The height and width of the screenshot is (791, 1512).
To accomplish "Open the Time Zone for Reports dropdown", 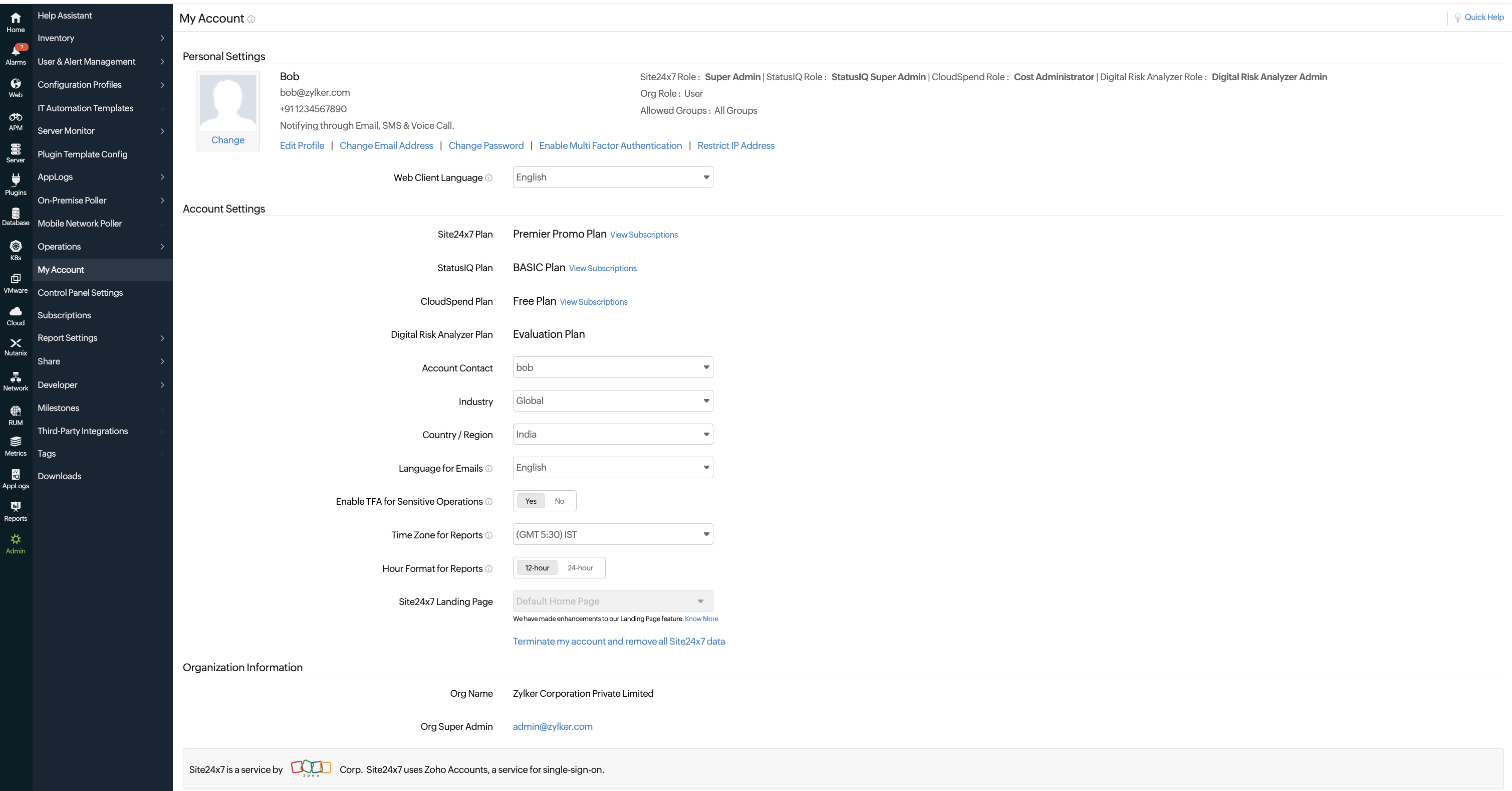I will click(x=612, y=534).
